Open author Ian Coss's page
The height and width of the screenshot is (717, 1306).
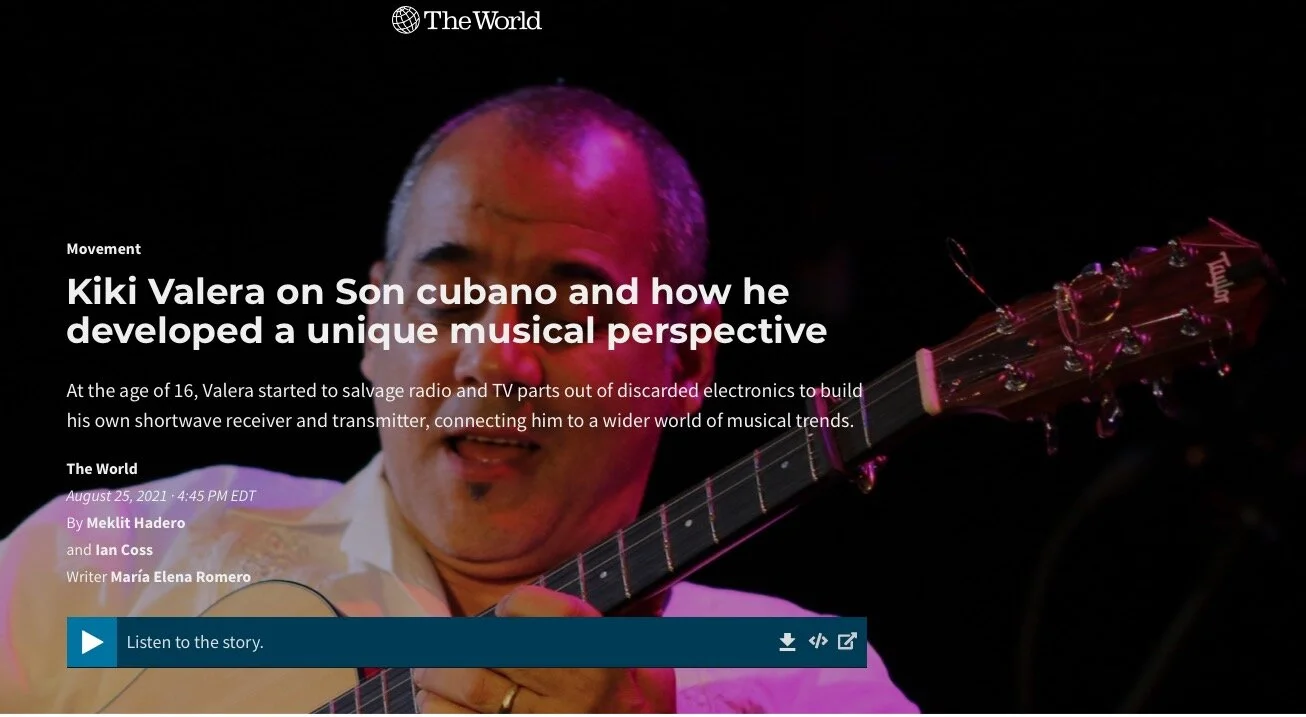[x=124, y=550]
